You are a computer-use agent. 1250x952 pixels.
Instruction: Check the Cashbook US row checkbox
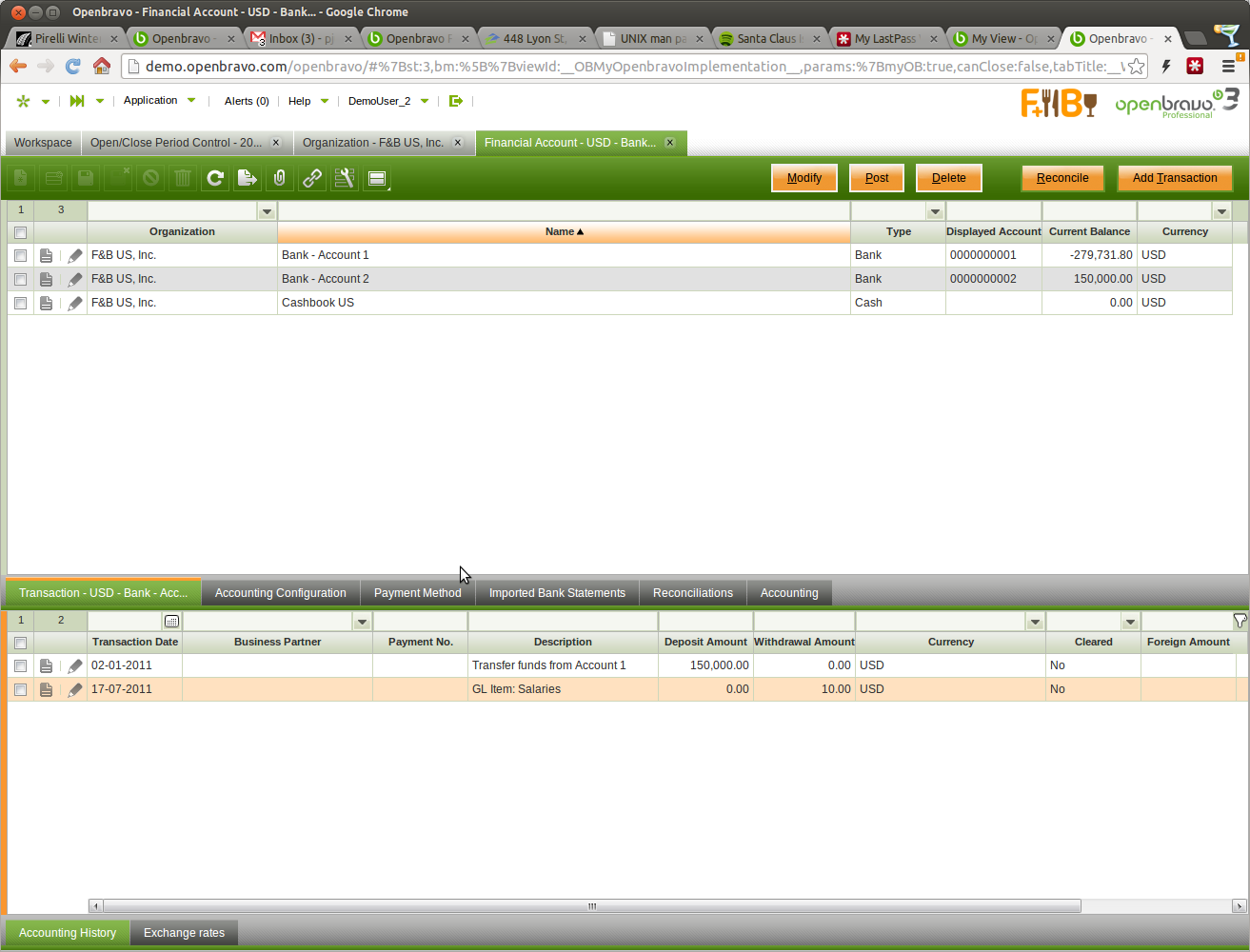(x=20, y=303)
